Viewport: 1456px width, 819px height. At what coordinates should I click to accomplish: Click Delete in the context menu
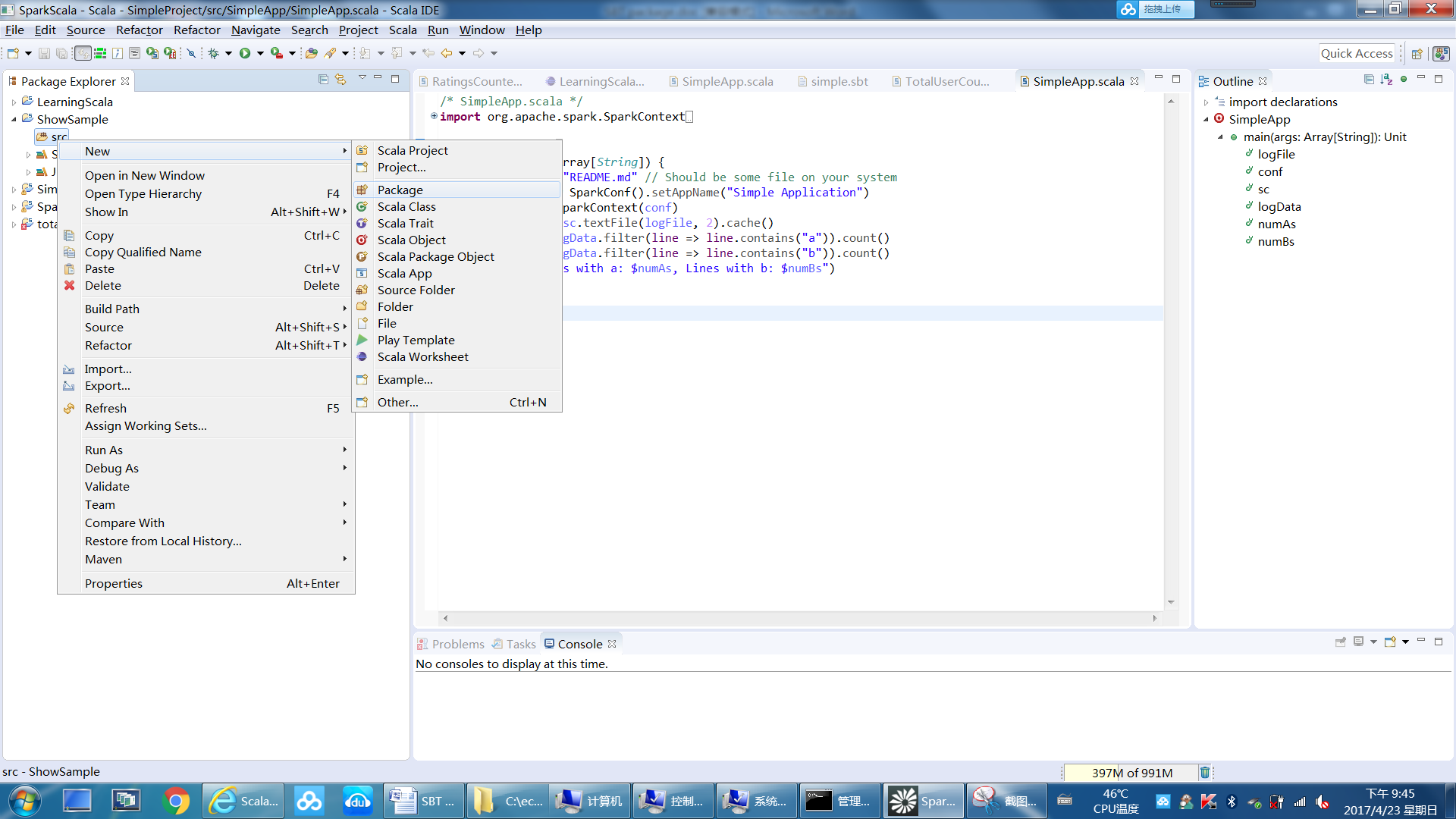(206, 285)
